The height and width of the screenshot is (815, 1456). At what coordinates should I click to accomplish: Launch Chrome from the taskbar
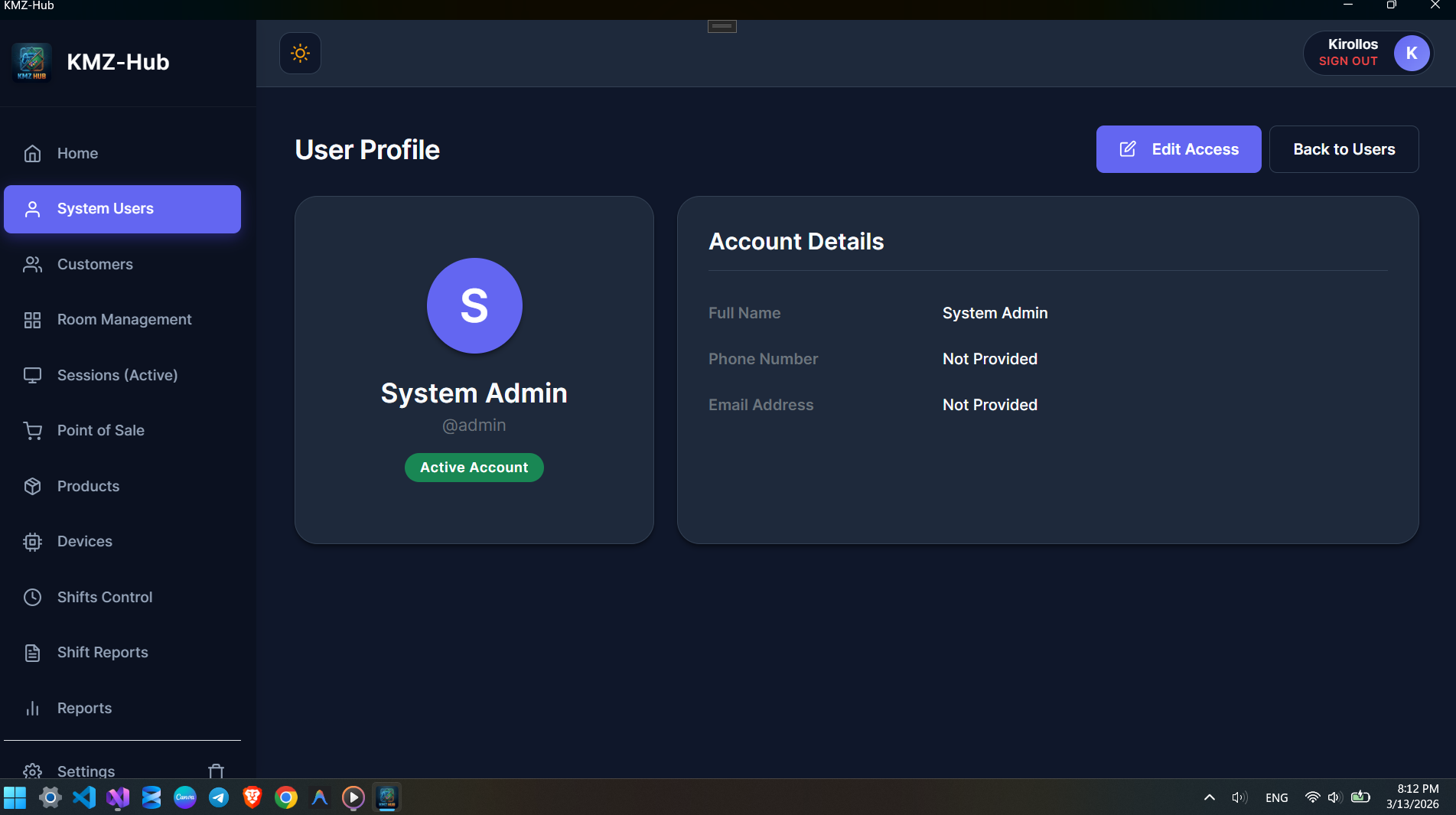point(285,797)
